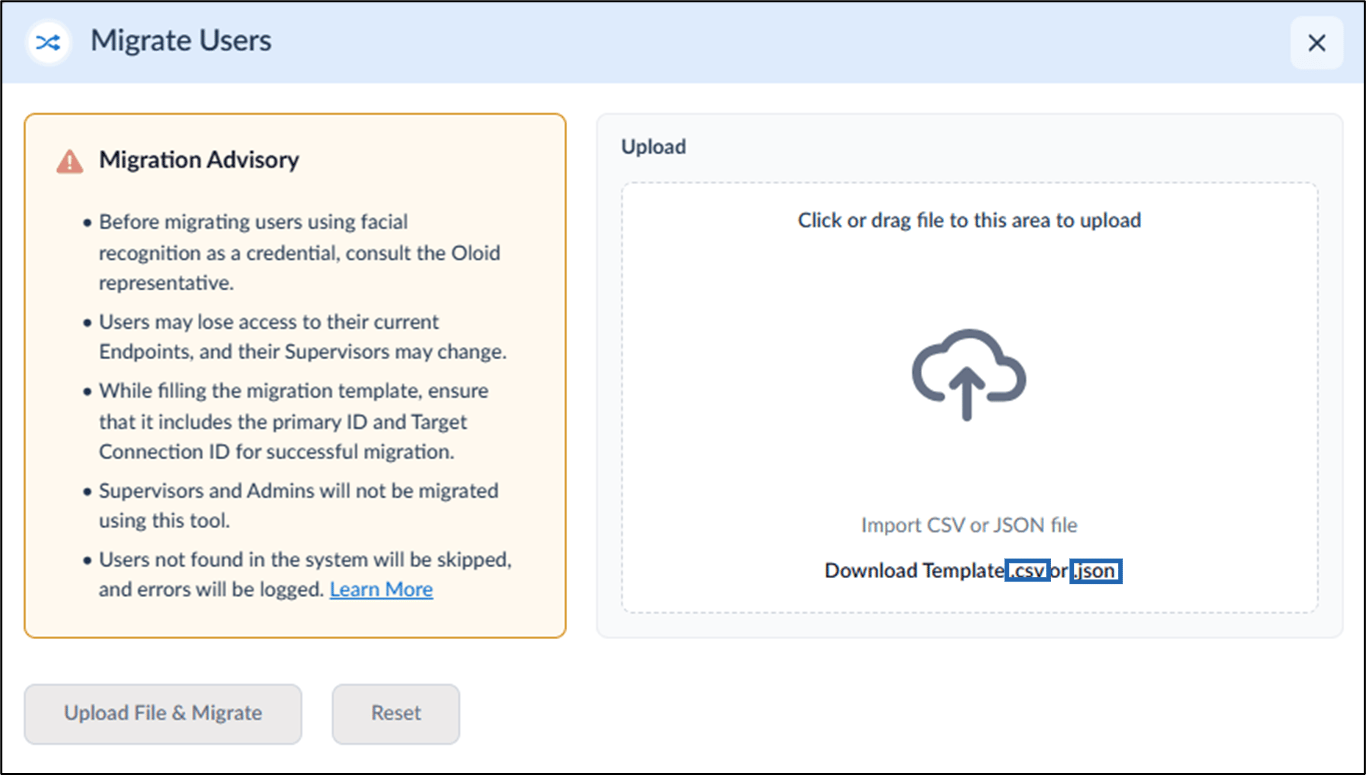Click the "Upload" section label

tap(654, 147)
